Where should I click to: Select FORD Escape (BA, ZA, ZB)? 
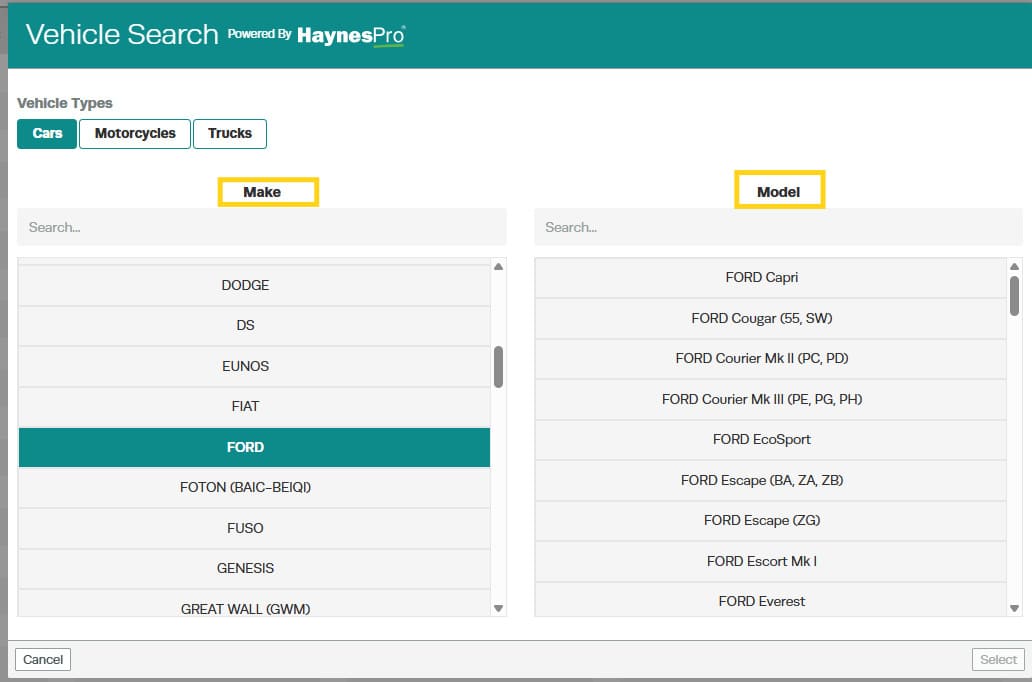click(771, 481)
